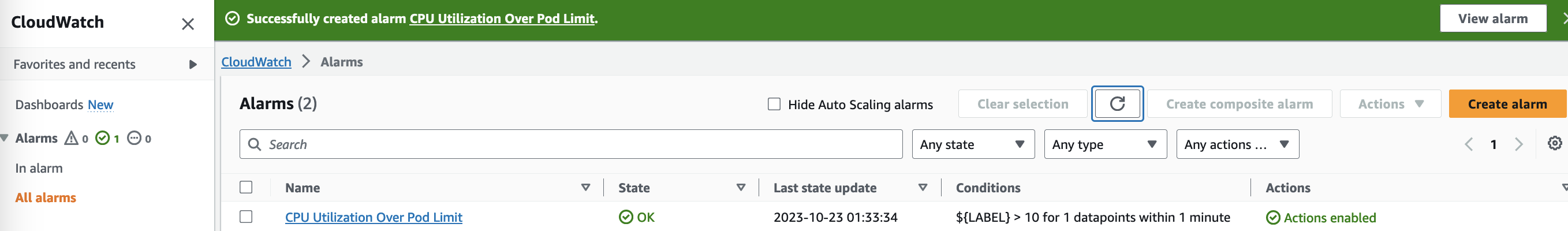Refresh the alarms list
The height and width of the screenshot is (231, 1568).
(x=1117, y=104)
